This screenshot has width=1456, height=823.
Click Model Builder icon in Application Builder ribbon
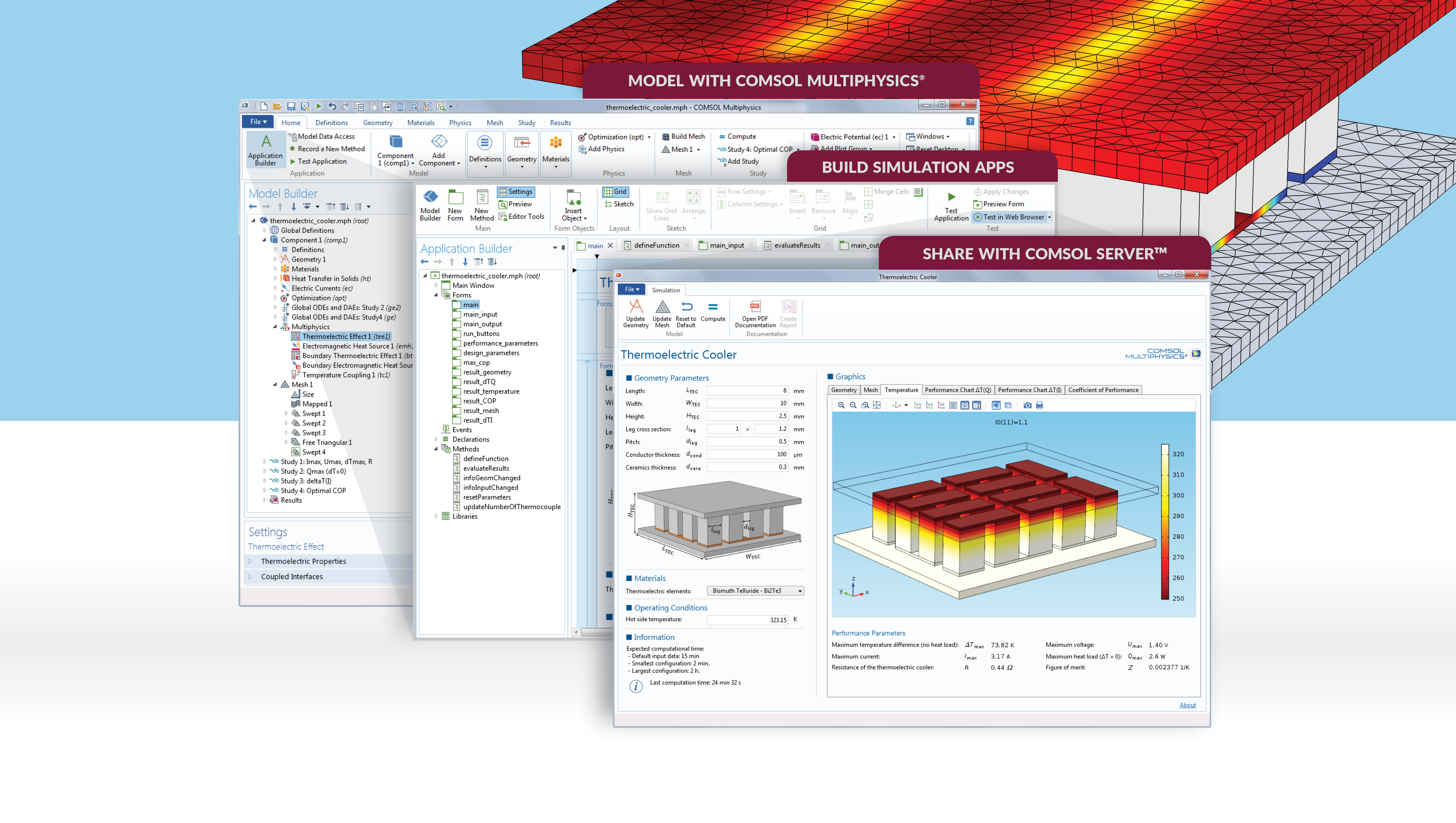tap(430, 205)
